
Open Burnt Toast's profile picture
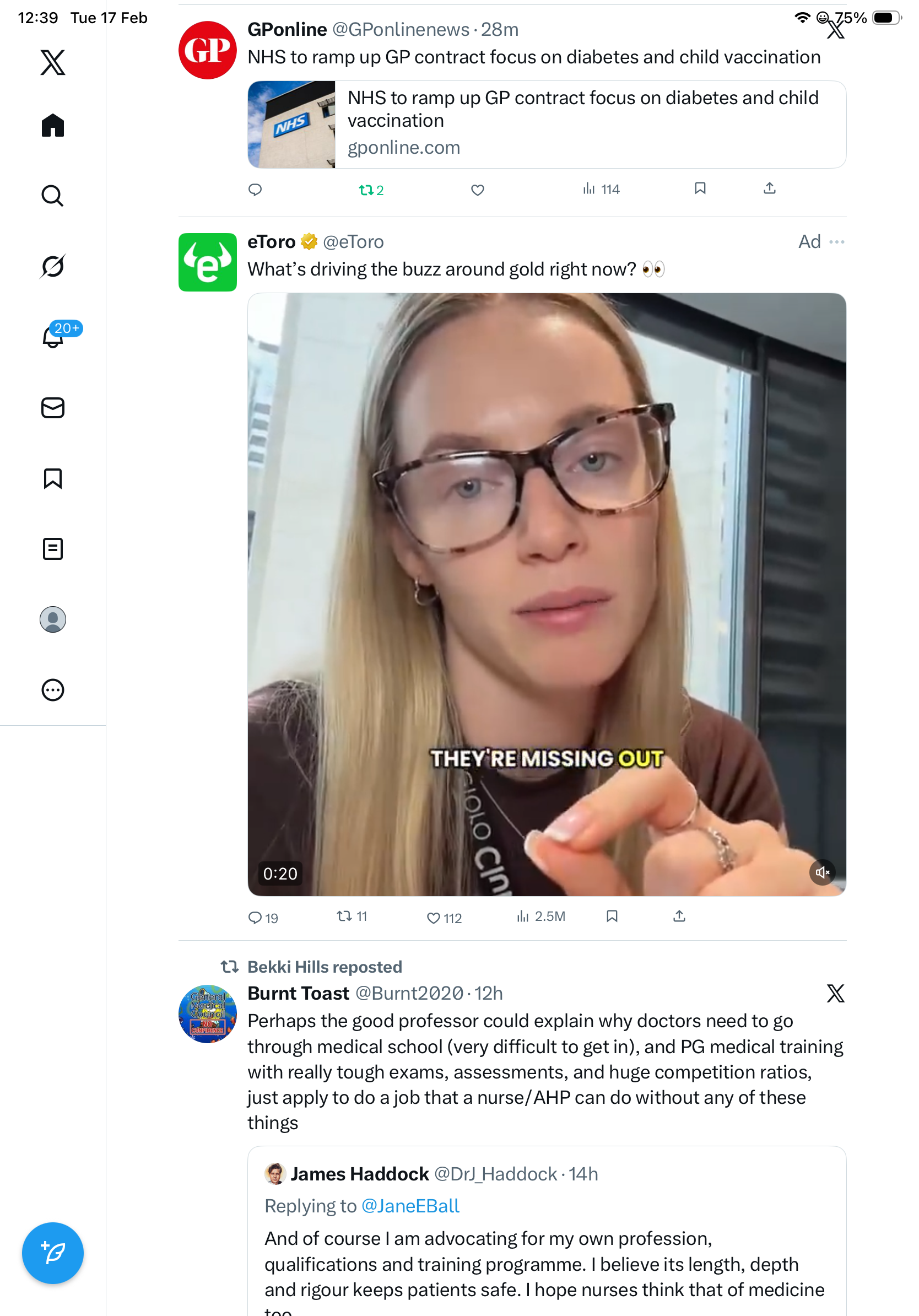207,1013
